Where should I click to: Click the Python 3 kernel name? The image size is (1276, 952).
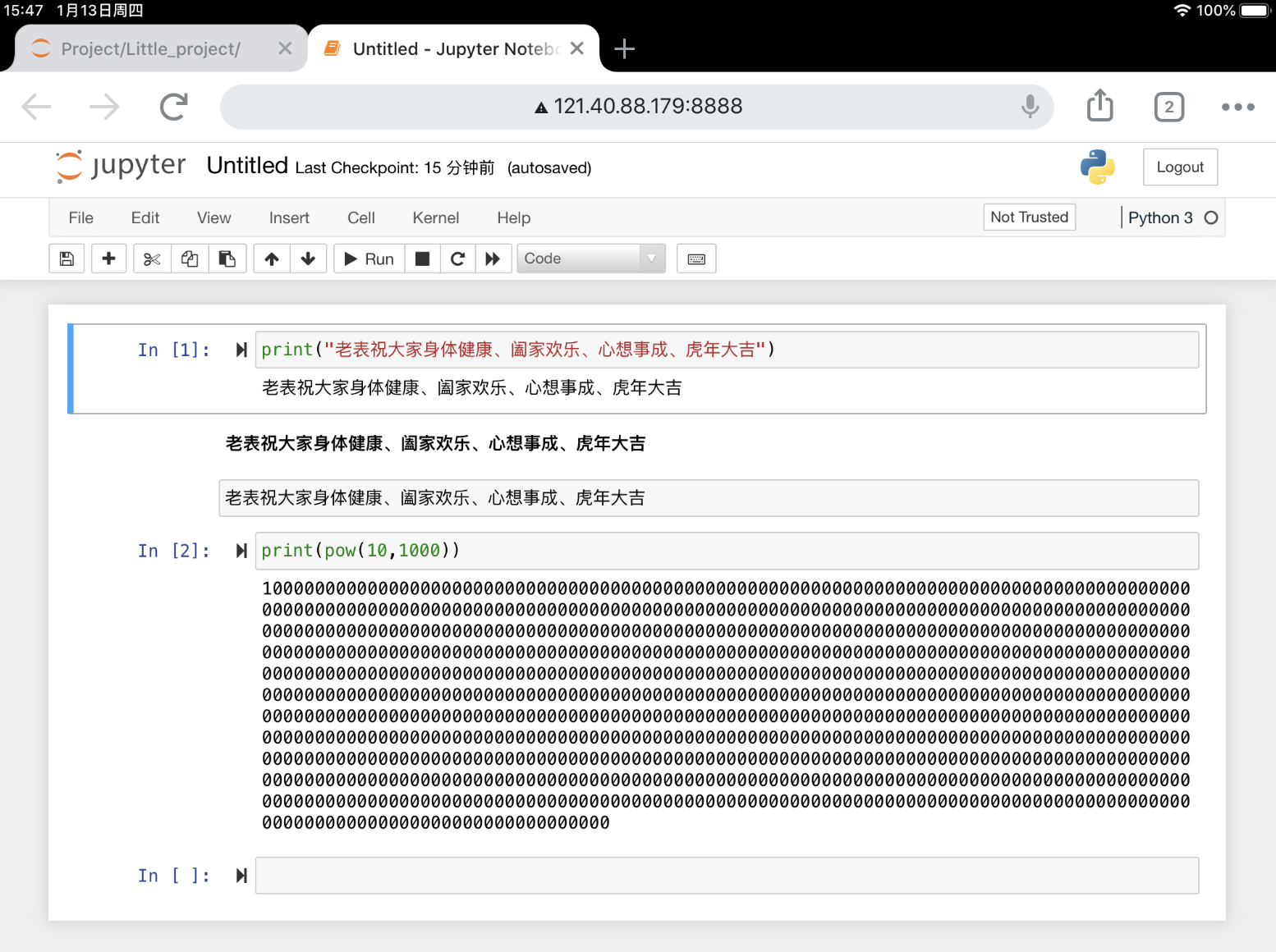(x=1160, y=217)
